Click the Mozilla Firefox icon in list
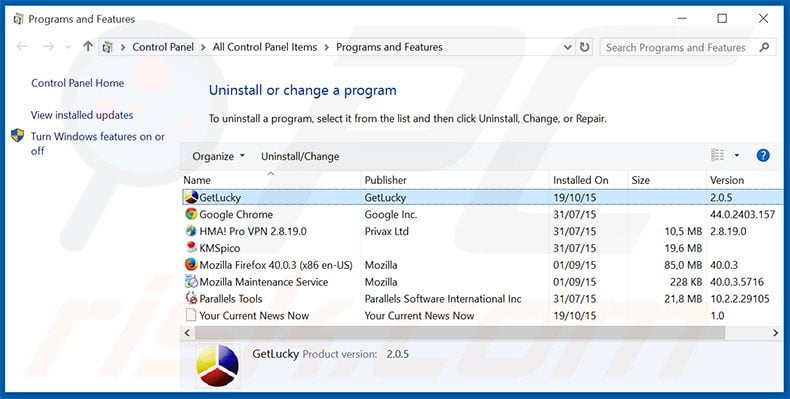 [191, 264]
